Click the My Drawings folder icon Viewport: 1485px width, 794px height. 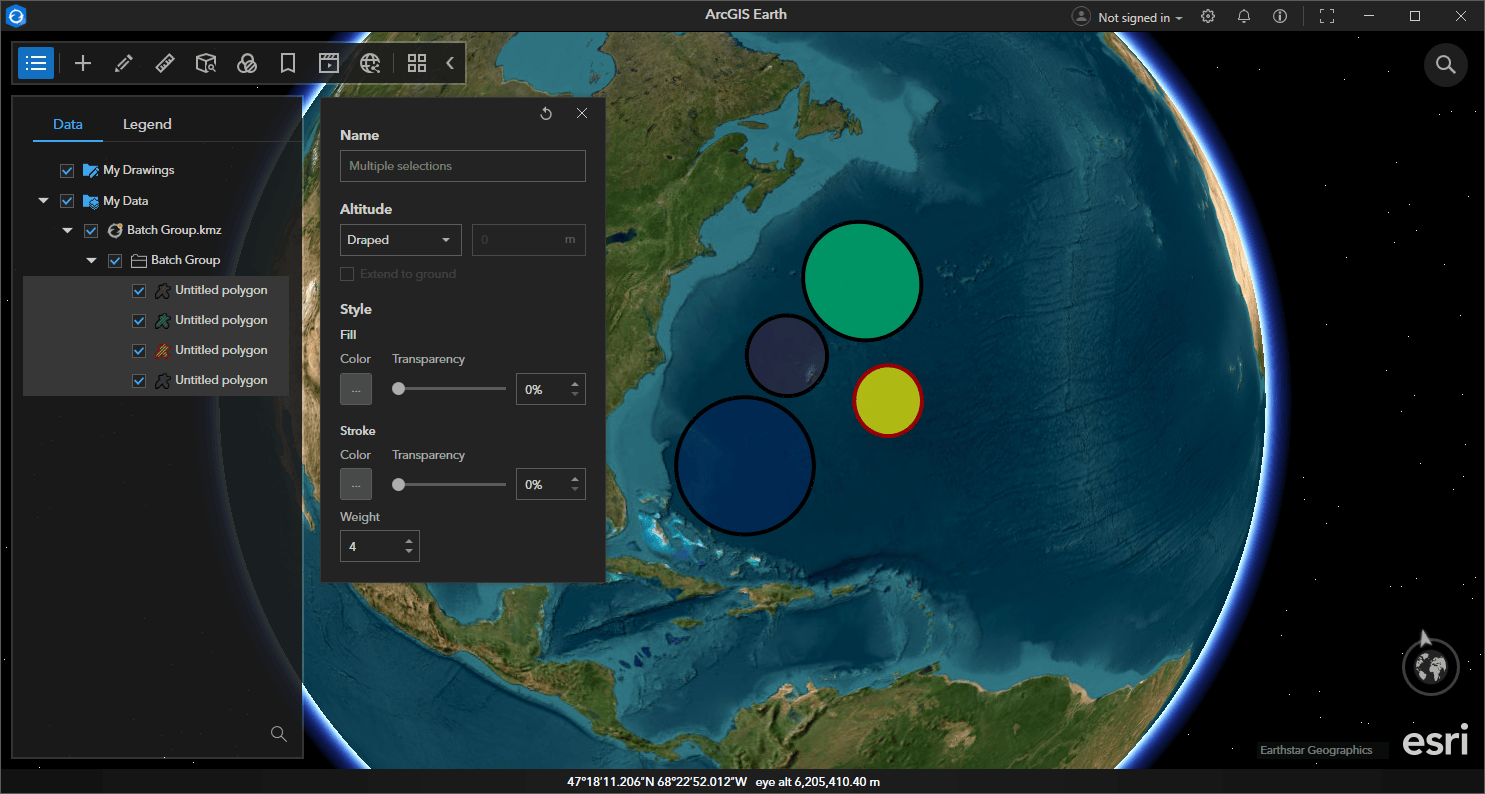(x=91, y=170)
